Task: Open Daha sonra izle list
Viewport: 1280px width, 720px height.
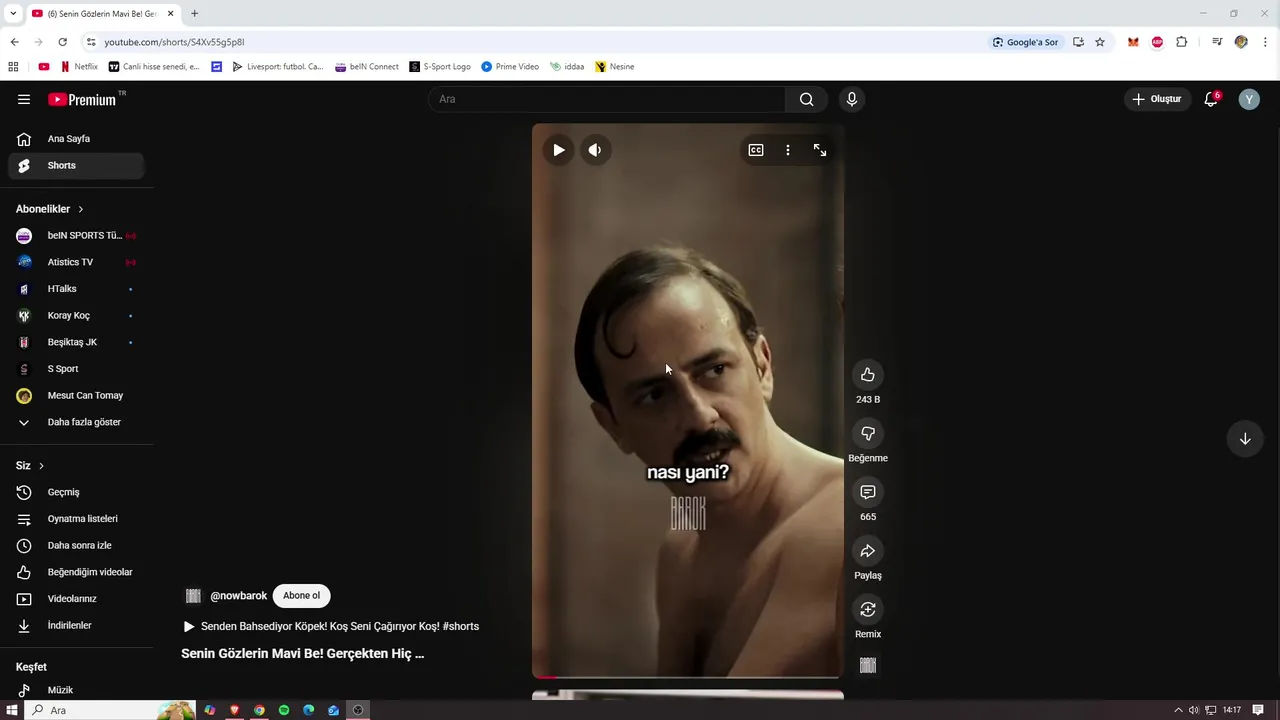Action: pyautogui.click(x=76, y=546)
